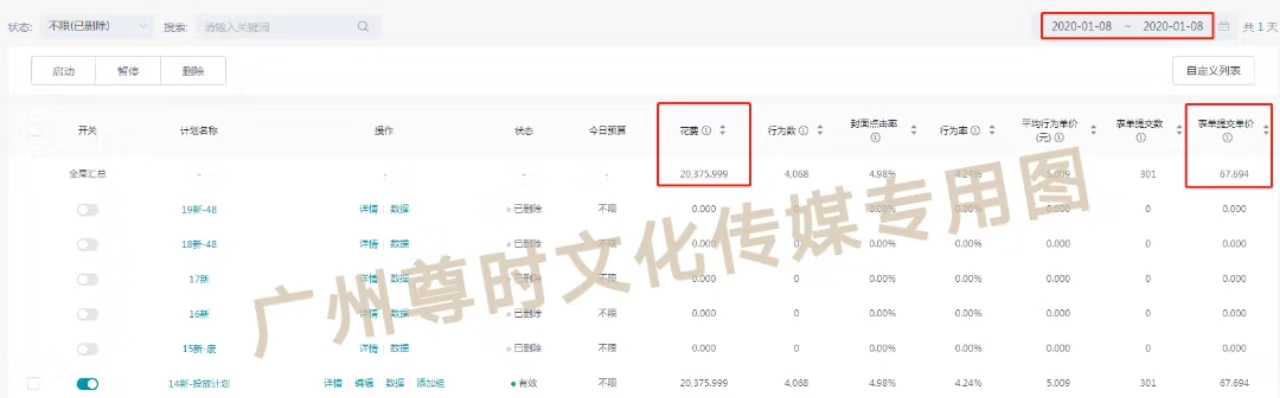The width and height of the screenshot is (1280, 398).
Task: Click the 启动 button
Action: pyautogui.click(x=63, y=71)
